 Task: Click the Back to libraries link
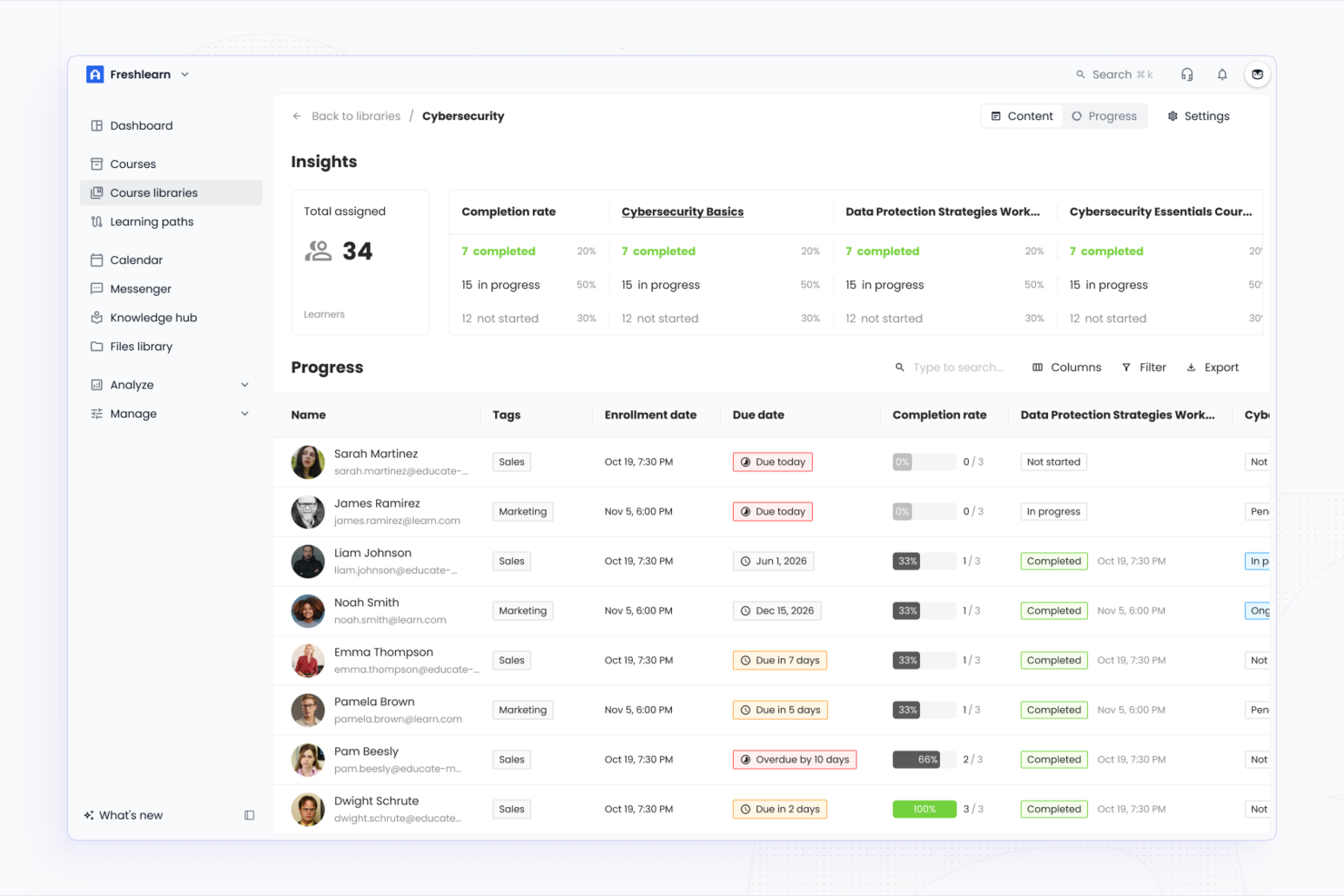click(x=355, y=115)
